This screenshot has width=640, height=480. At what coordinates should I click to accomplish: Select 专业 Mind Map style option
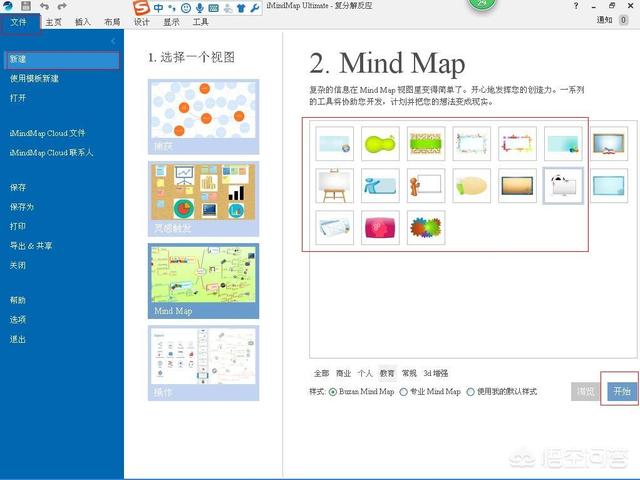404,392
